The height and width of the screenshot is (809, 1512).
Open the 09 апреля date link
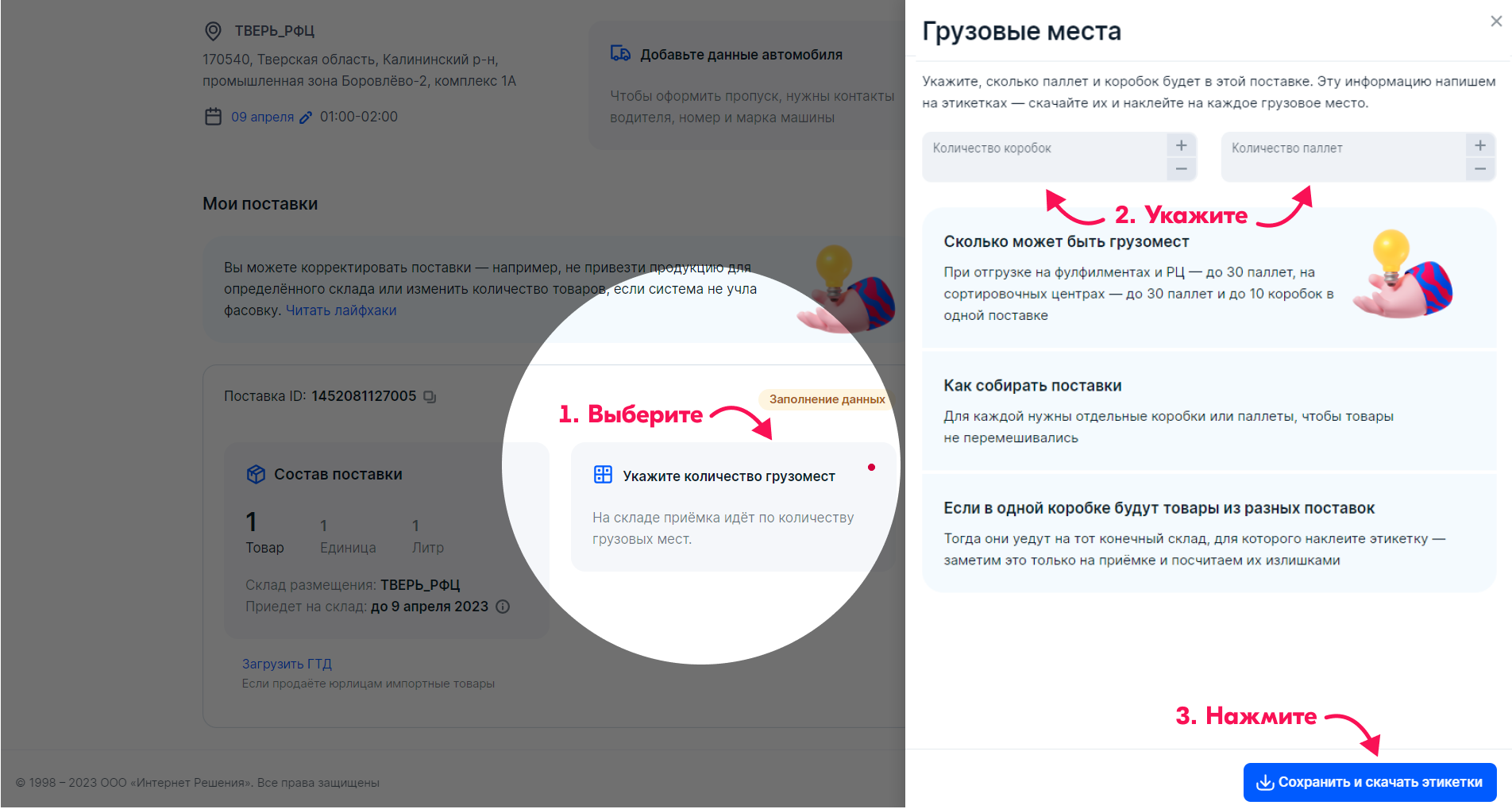coord(262,117)
